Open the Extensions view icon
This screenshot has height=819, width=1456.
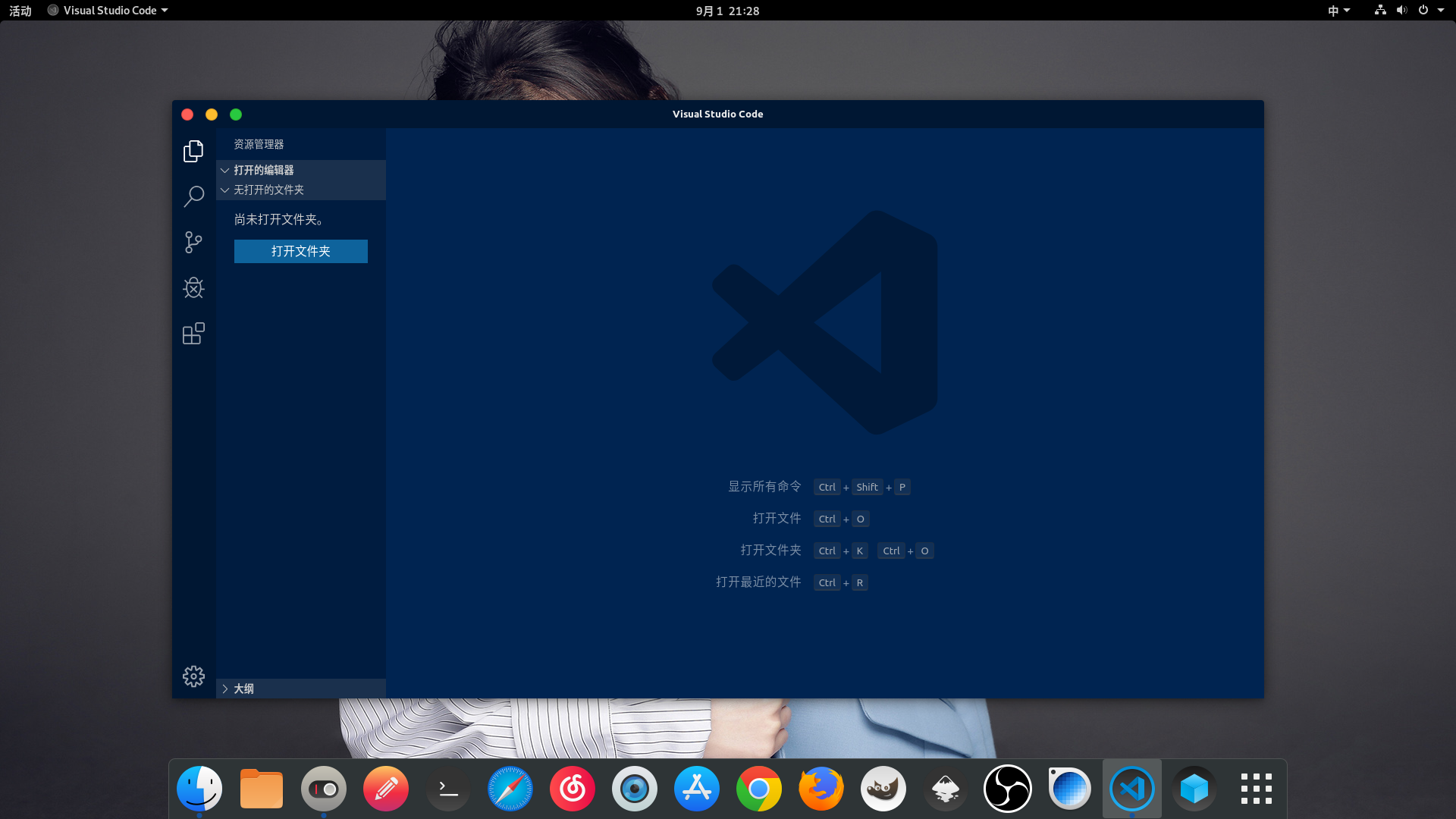click(193, 333)
